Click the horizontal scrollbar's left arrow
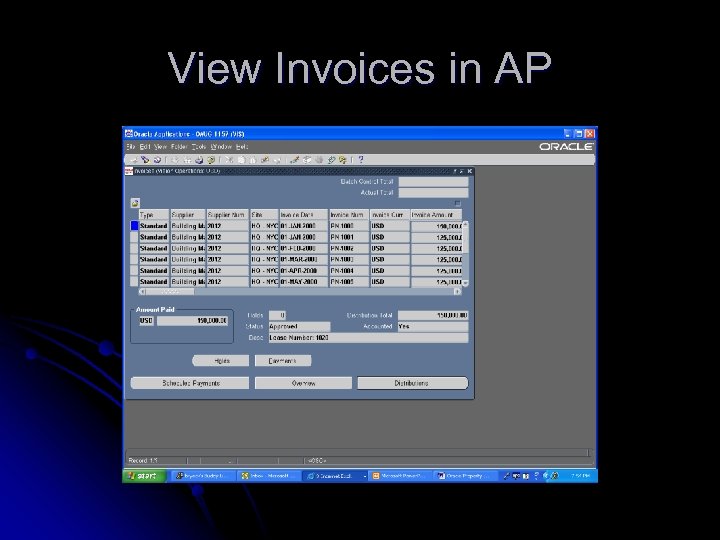The height and width of the screenshot is (540, 720). coord(142,292)
